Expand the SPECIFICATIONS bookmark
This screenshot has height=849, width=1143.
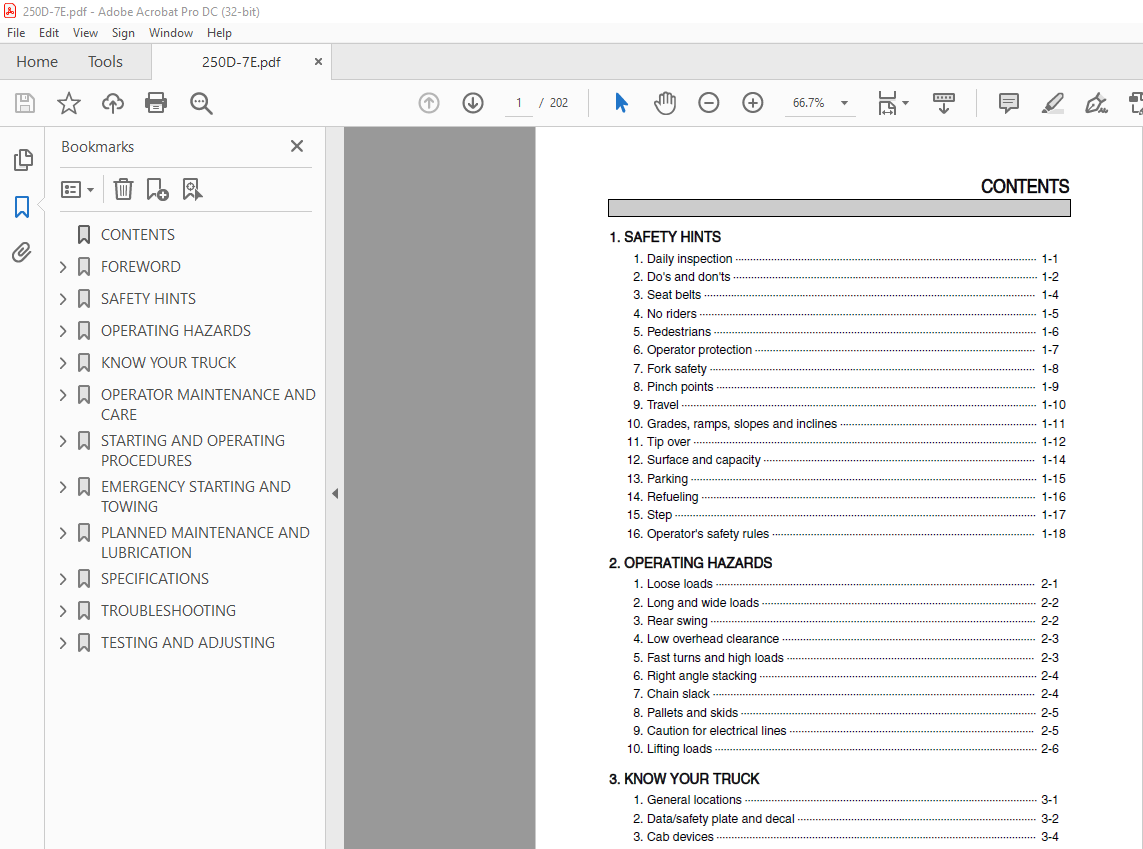click(63, 579)
